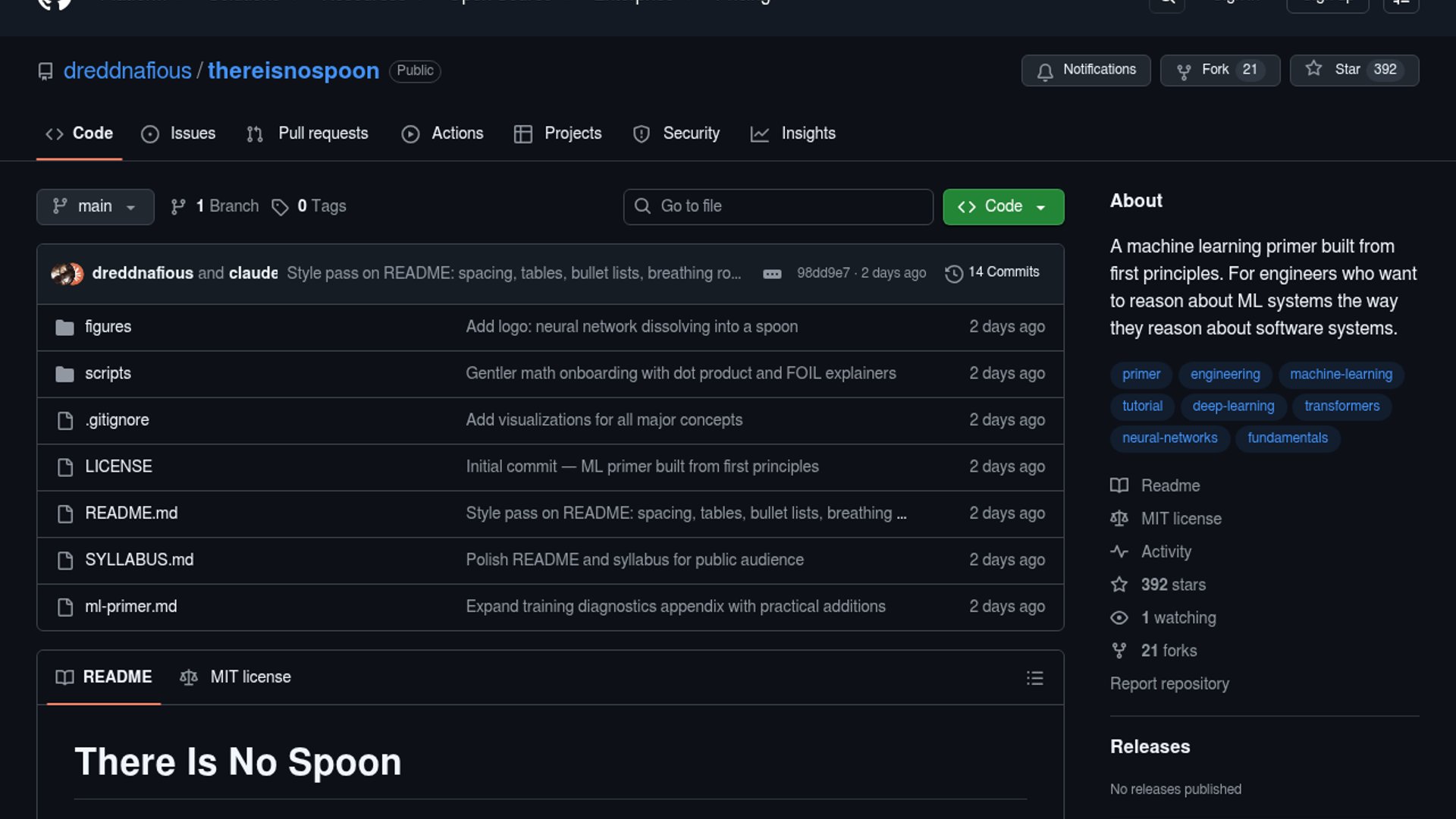The height and width of the screenshot is (819, 1456).
Task: Click the Fork icon button
Action: [x=1183, y=71]
